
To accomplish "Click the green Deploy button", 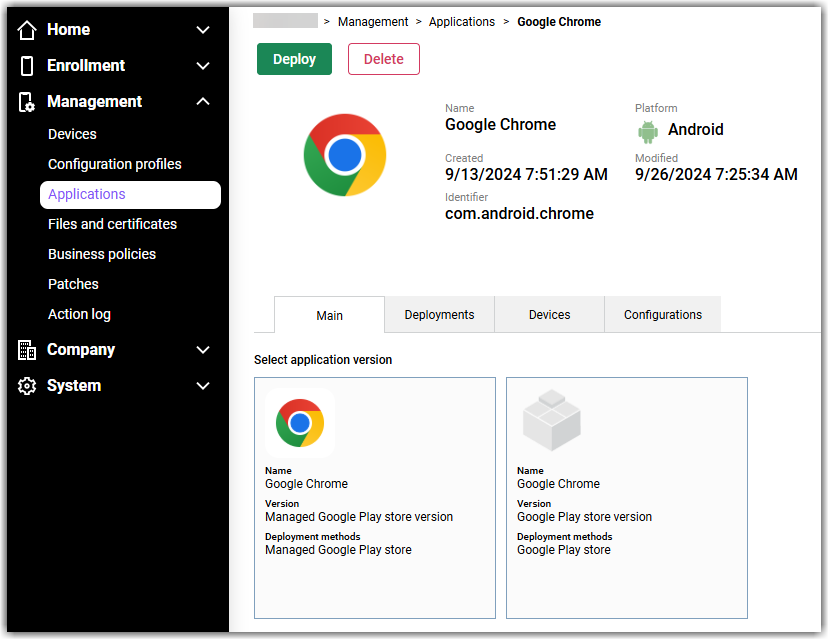I will tap(294, 59).
